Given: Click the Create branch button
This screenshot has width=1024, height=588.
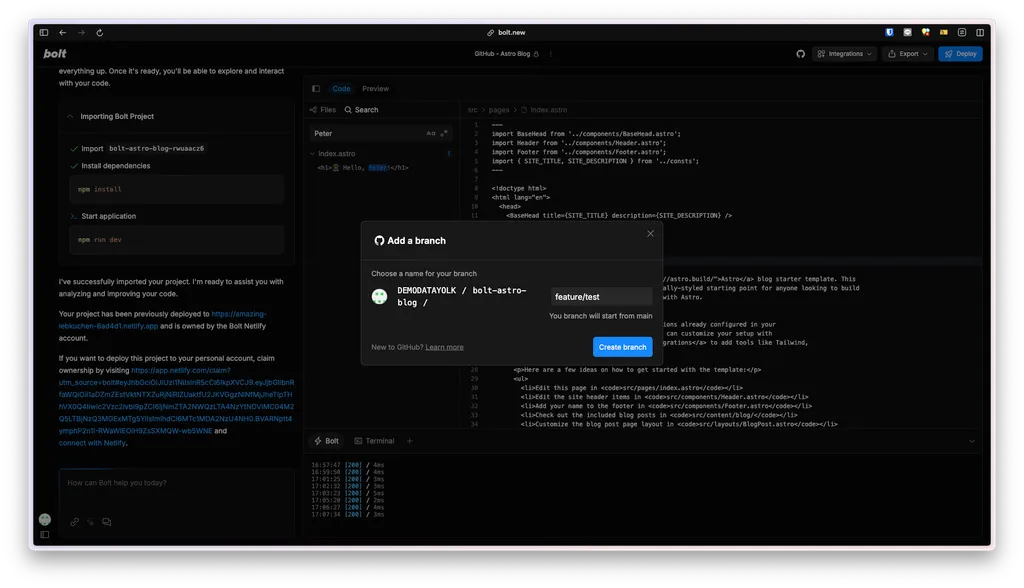Looking at the screenshot, I should pos(622,347).
